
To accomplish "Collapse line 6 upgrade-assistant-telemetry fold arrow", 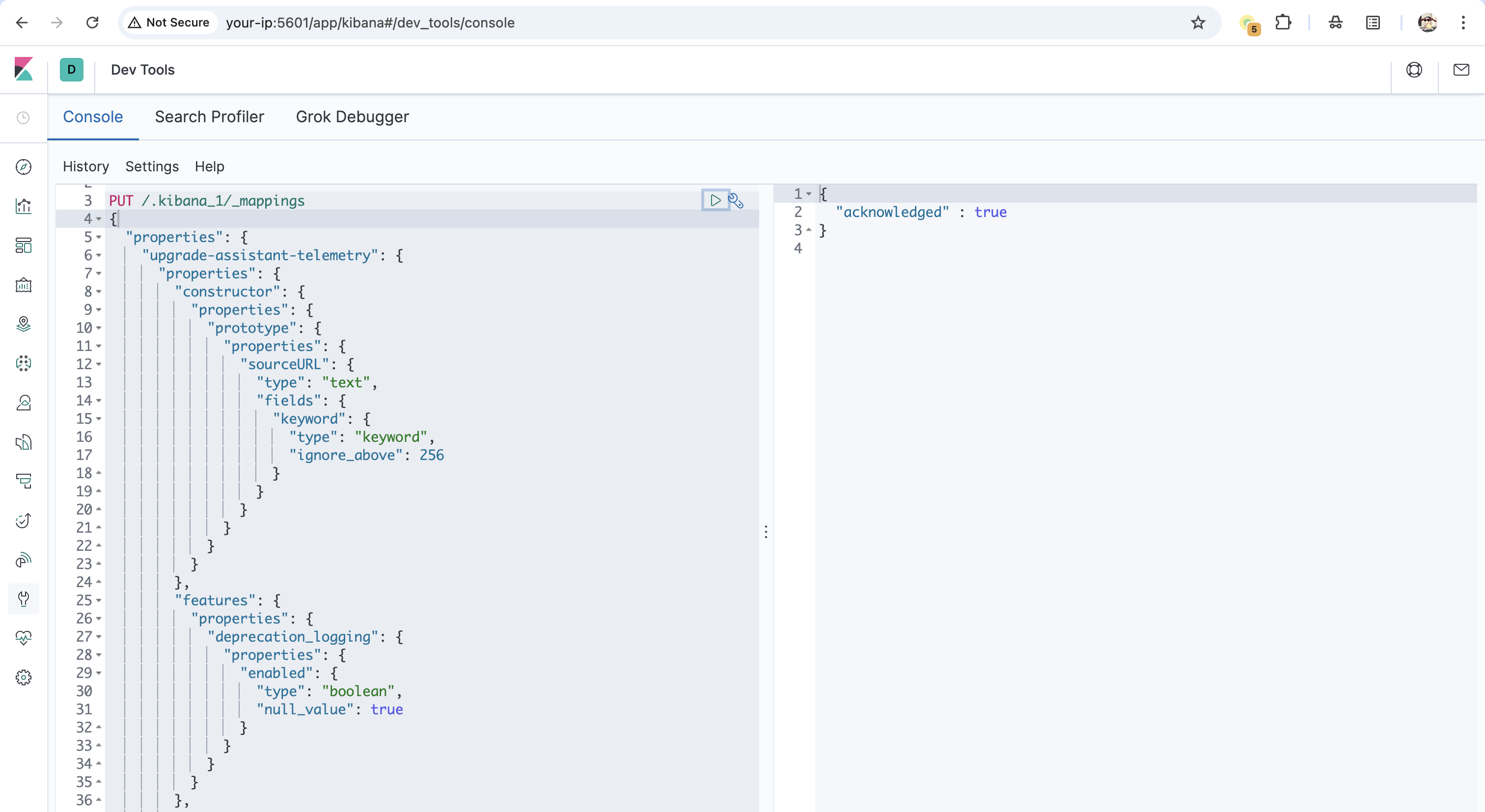I will pyautogui.click(x=99, y=255).
